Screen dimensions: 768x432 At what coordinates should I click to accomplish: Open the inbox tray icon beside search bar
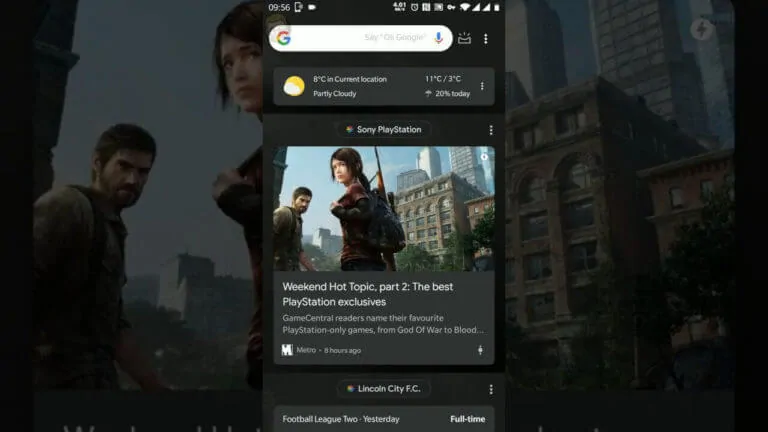point(464,38)
